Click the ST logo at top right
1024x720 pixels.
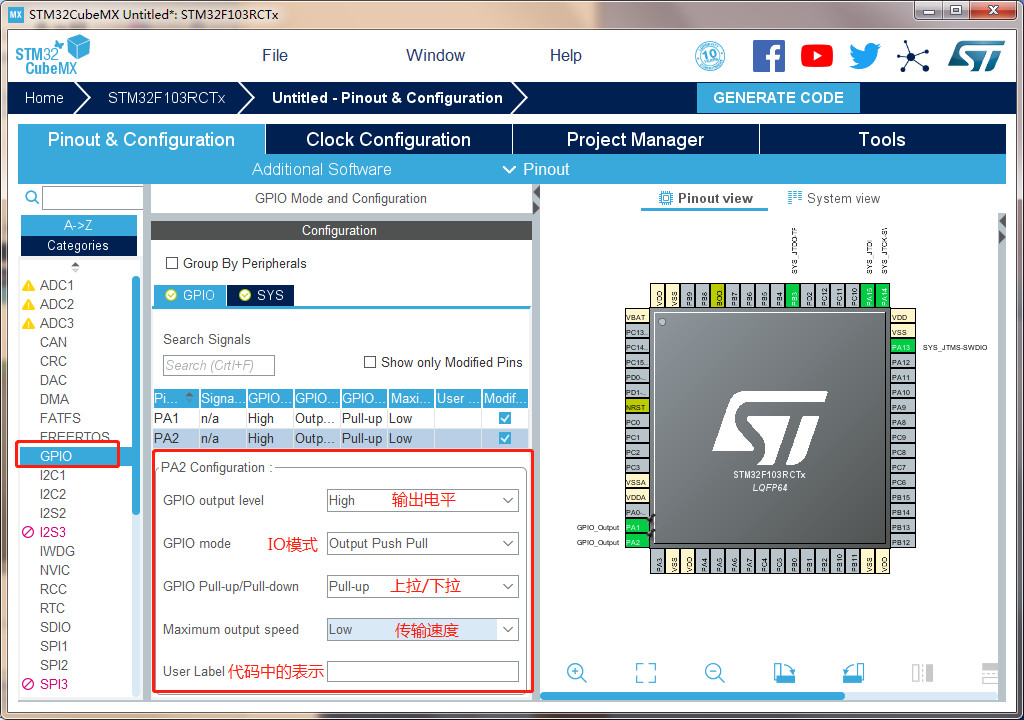pos(975,55)
